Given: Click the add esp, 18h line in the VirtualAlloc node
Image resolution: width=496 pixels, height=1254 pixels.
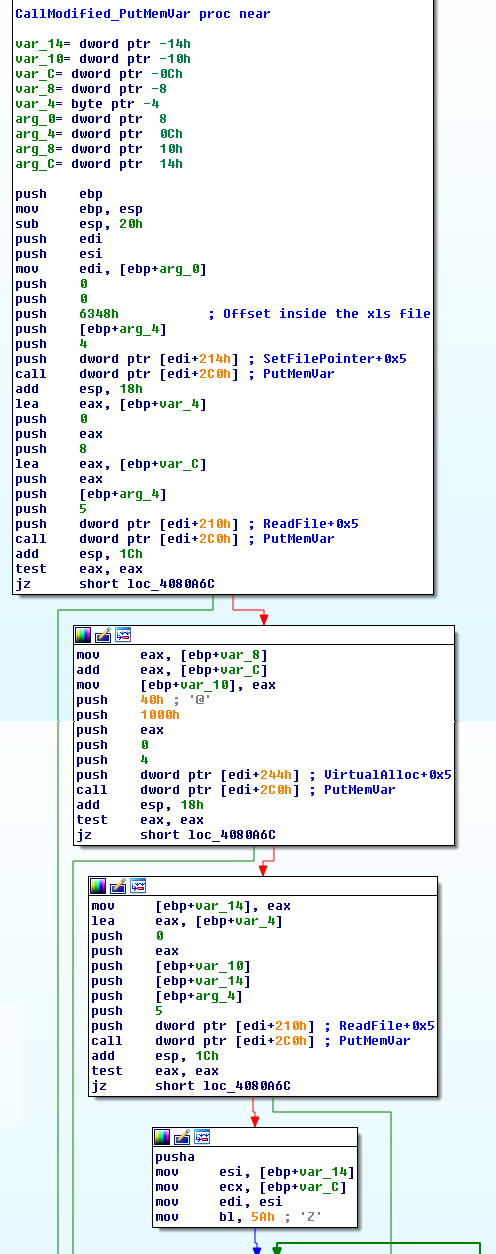Looking at the screenshot, I should coord(140,805).
